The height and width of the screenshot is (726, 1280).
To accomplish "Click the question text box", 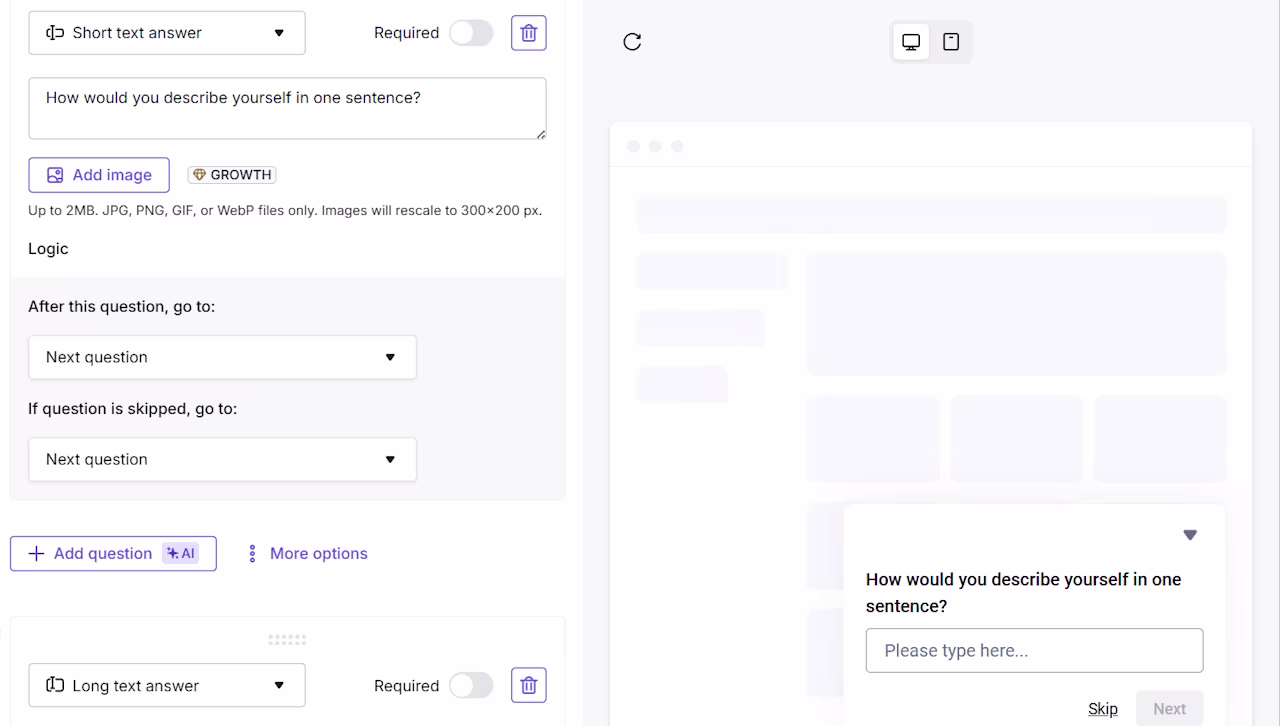I will click(x=287, y=108).
